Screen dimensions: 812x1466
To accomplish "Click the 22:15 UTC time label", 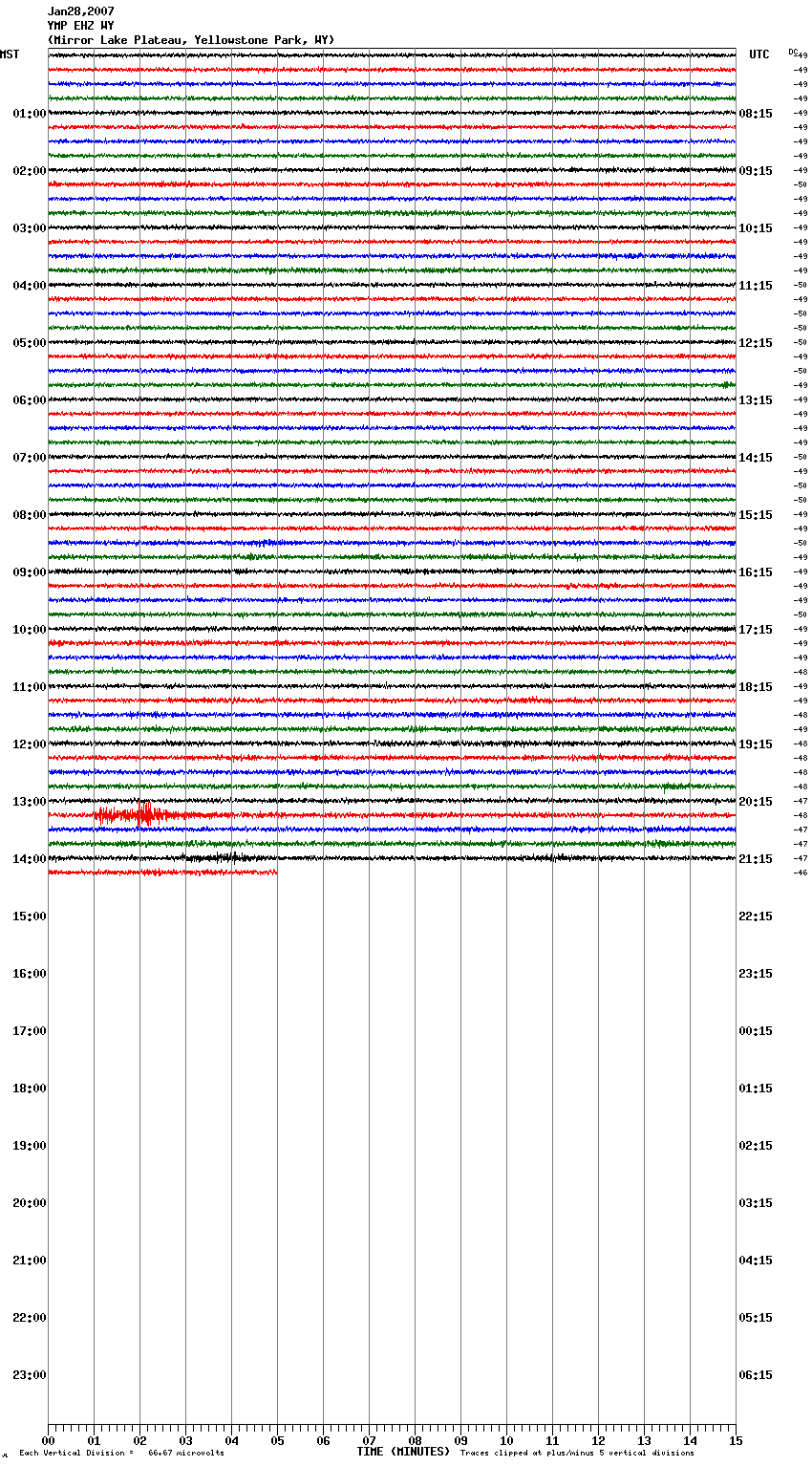I will pyautogui.click(x=756, y=916).
